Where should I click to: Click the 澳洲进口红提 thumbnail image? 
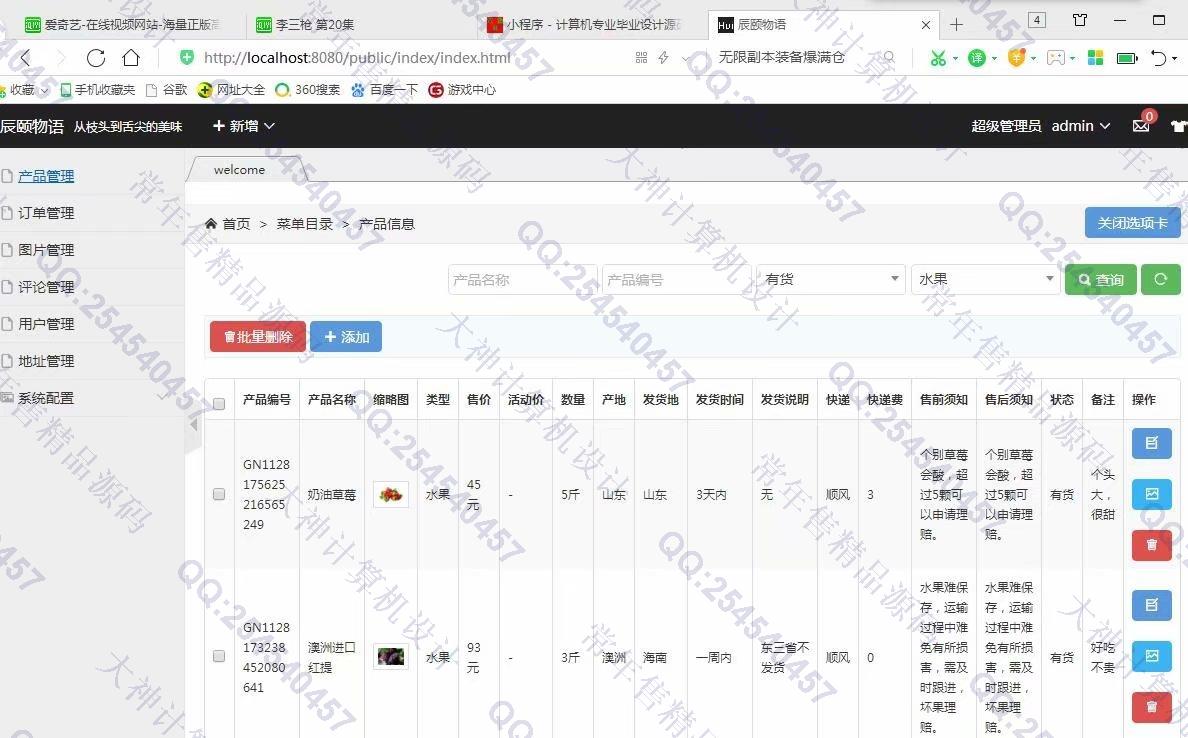[391, 656]
